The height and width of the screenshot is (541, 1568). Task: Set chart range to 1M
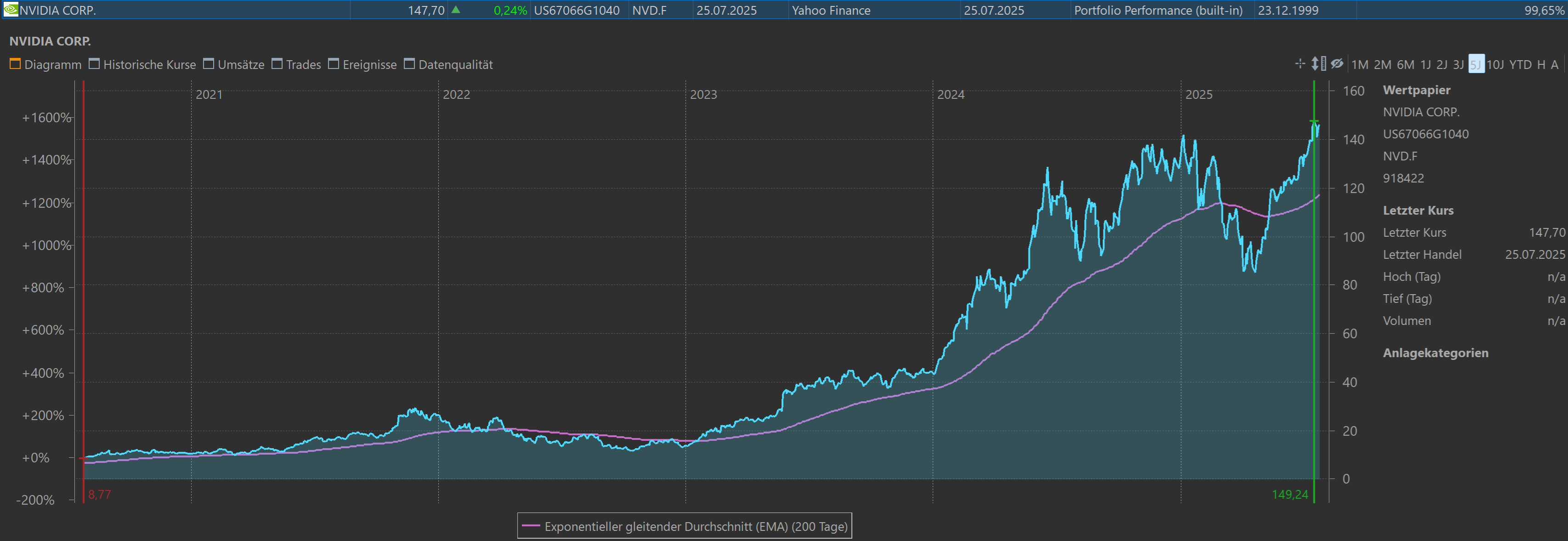click(1359, 64)
